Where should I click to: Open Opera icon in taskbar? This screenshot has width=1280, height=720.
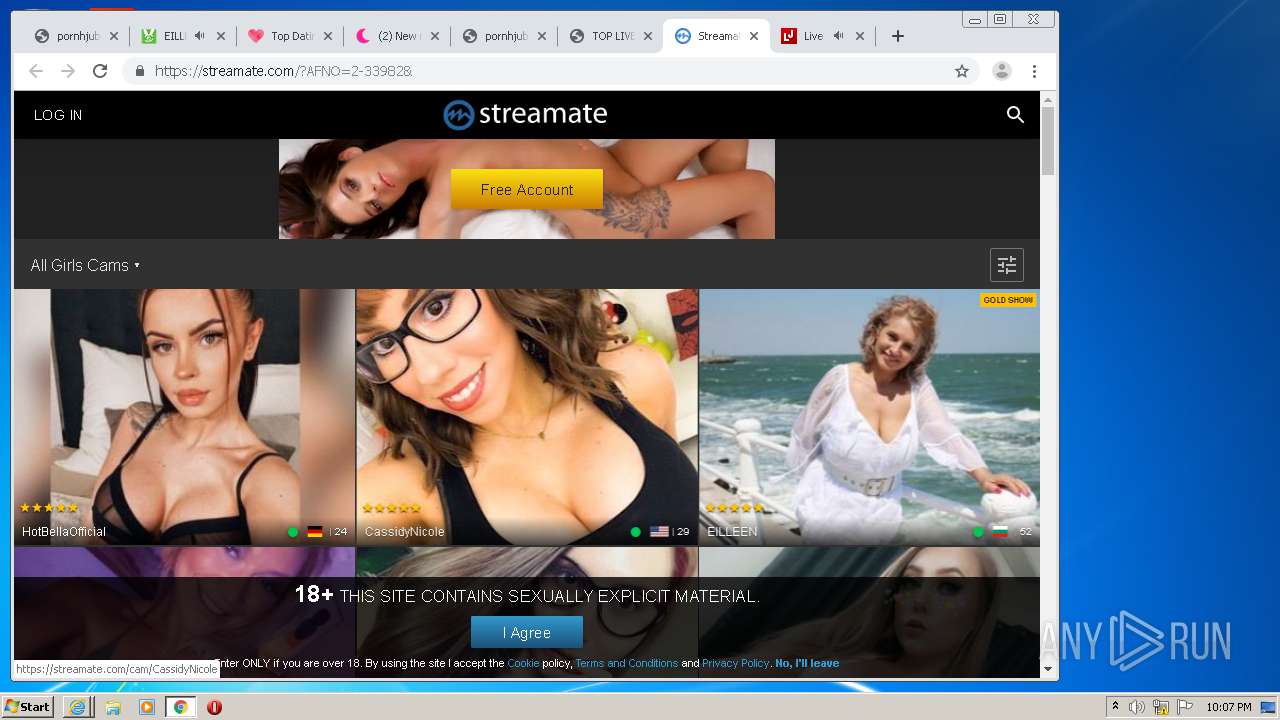pos(214,707)
